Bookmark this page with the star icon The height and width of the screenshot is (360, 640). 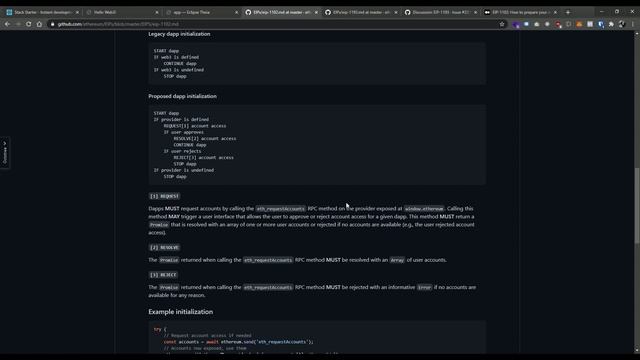(x=502, y=24)
